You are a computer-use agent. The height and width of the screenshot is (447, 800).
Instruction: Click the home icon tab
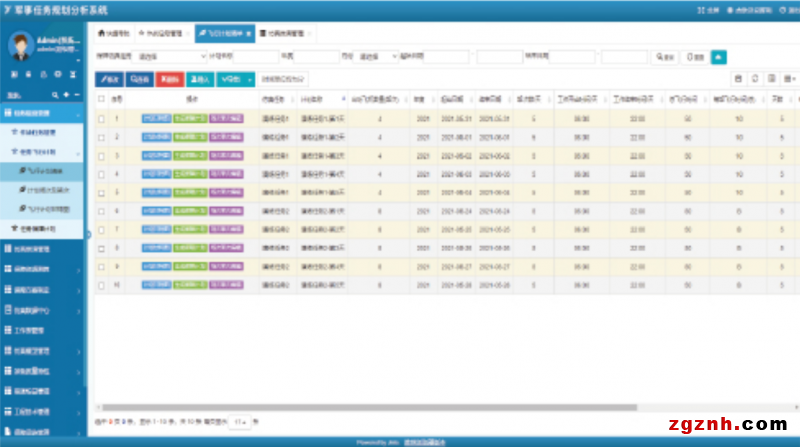pos(113,33)
